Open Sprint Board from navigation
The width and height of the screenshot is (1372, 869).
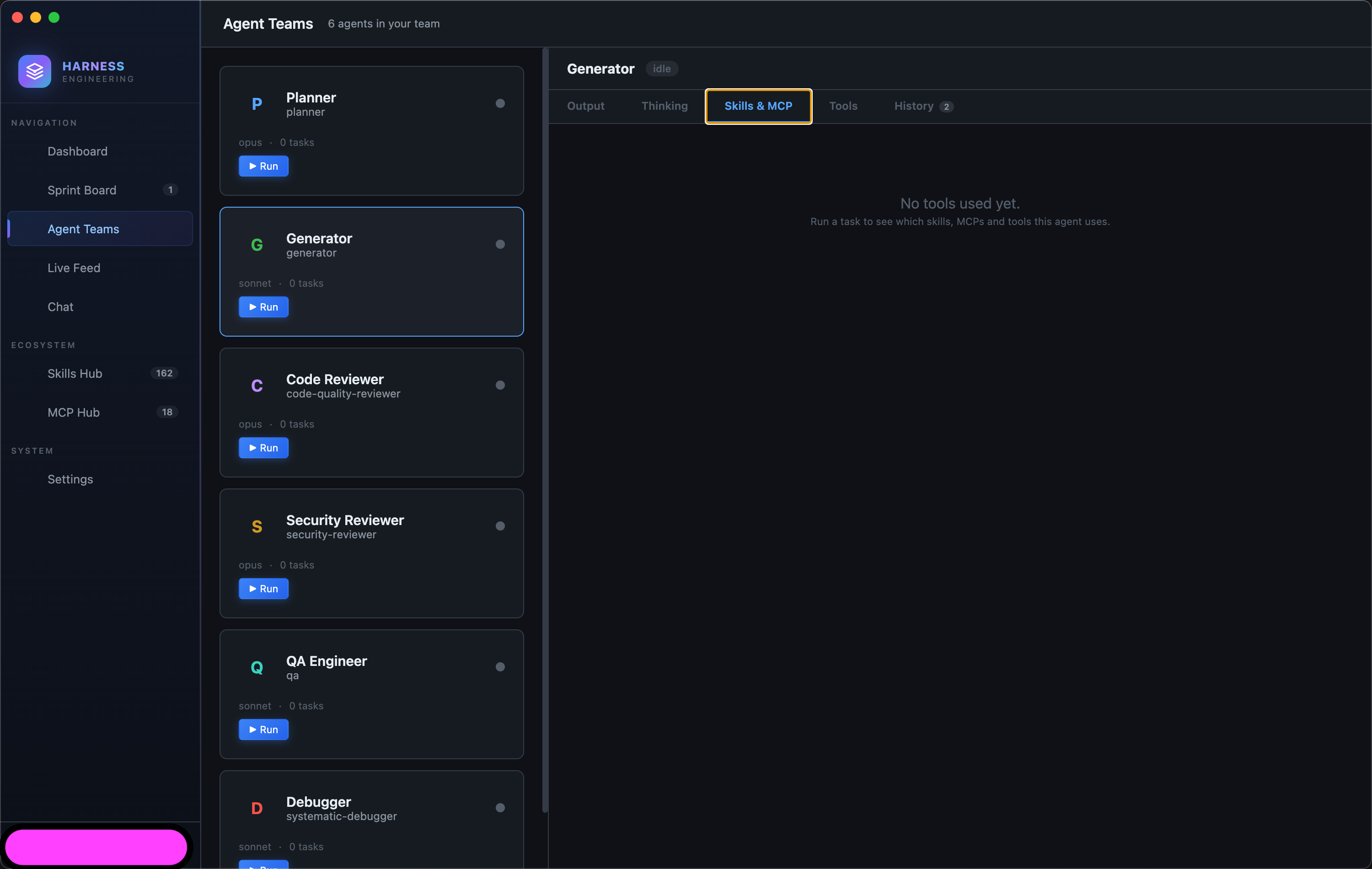[100, 190]
